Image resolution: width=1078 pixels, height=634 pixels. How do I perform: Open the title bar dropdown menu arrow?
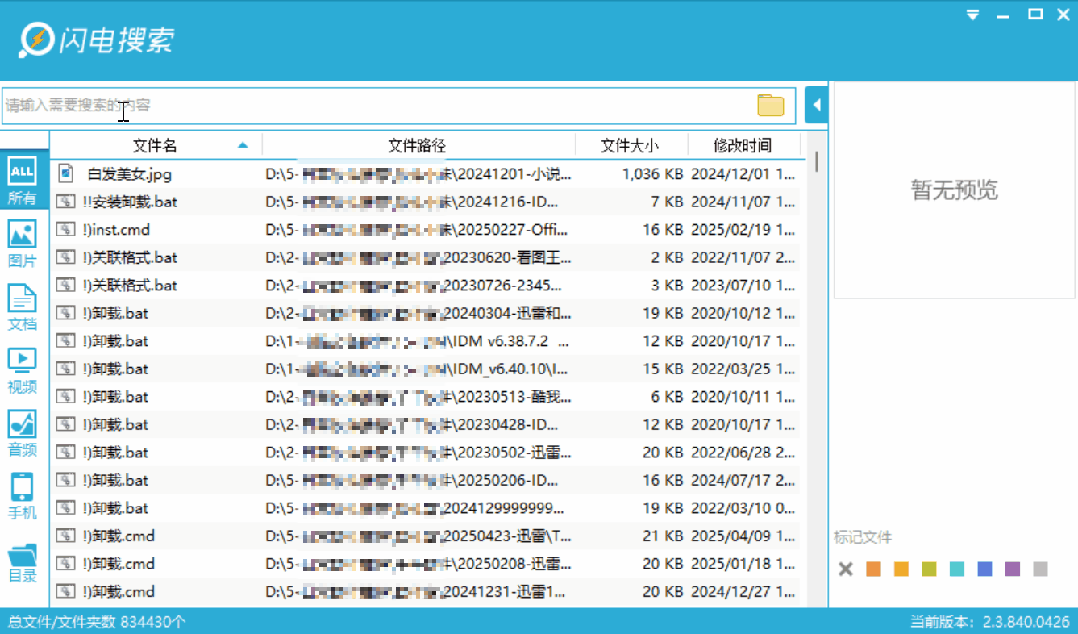(973, 15)
